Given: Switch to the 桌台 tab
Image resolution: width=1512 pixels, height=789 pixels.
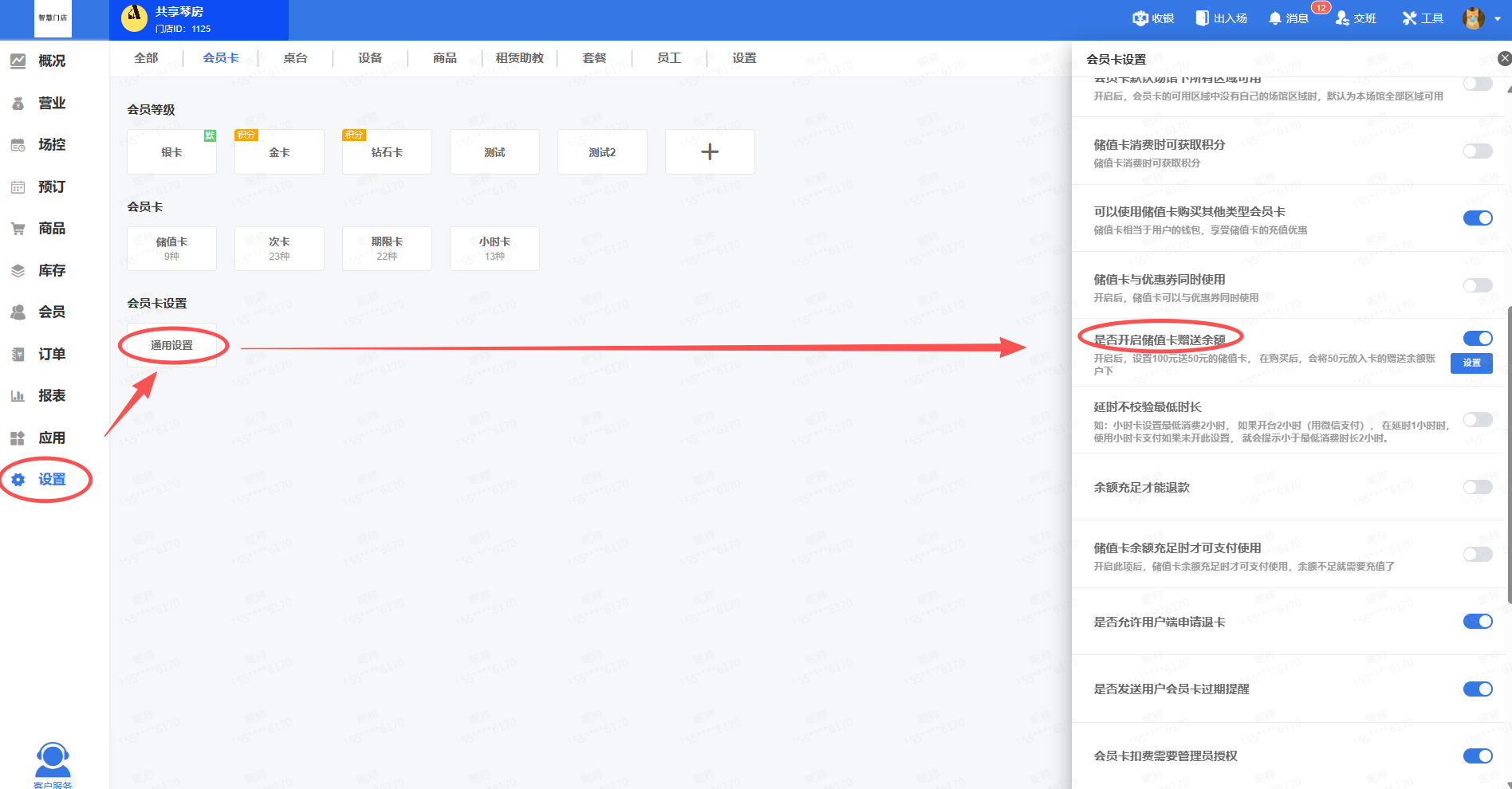Looking at the screenshot, I should click(x=295, y=58).
